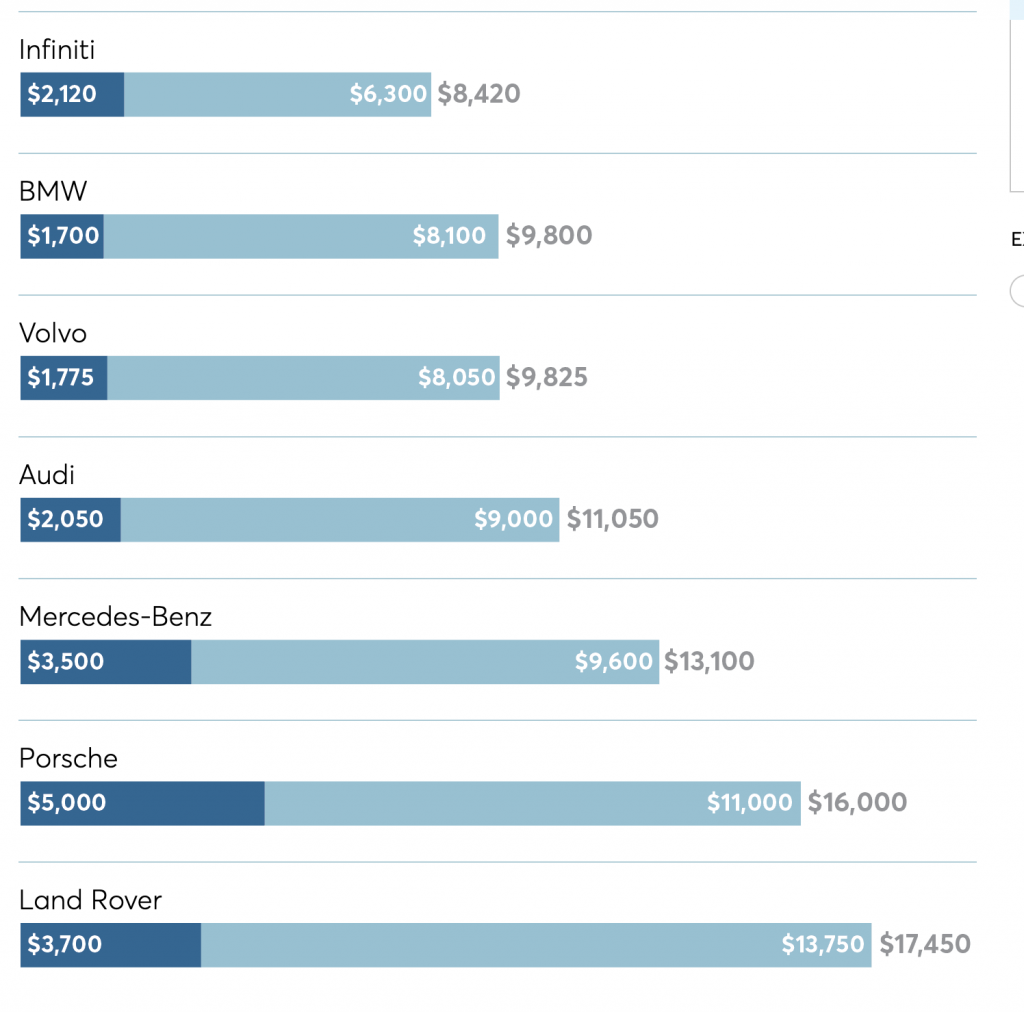Screen dimensions: 1024x1012
Task: Click Audi's $11,050 total label
Action: click(612, 520)
